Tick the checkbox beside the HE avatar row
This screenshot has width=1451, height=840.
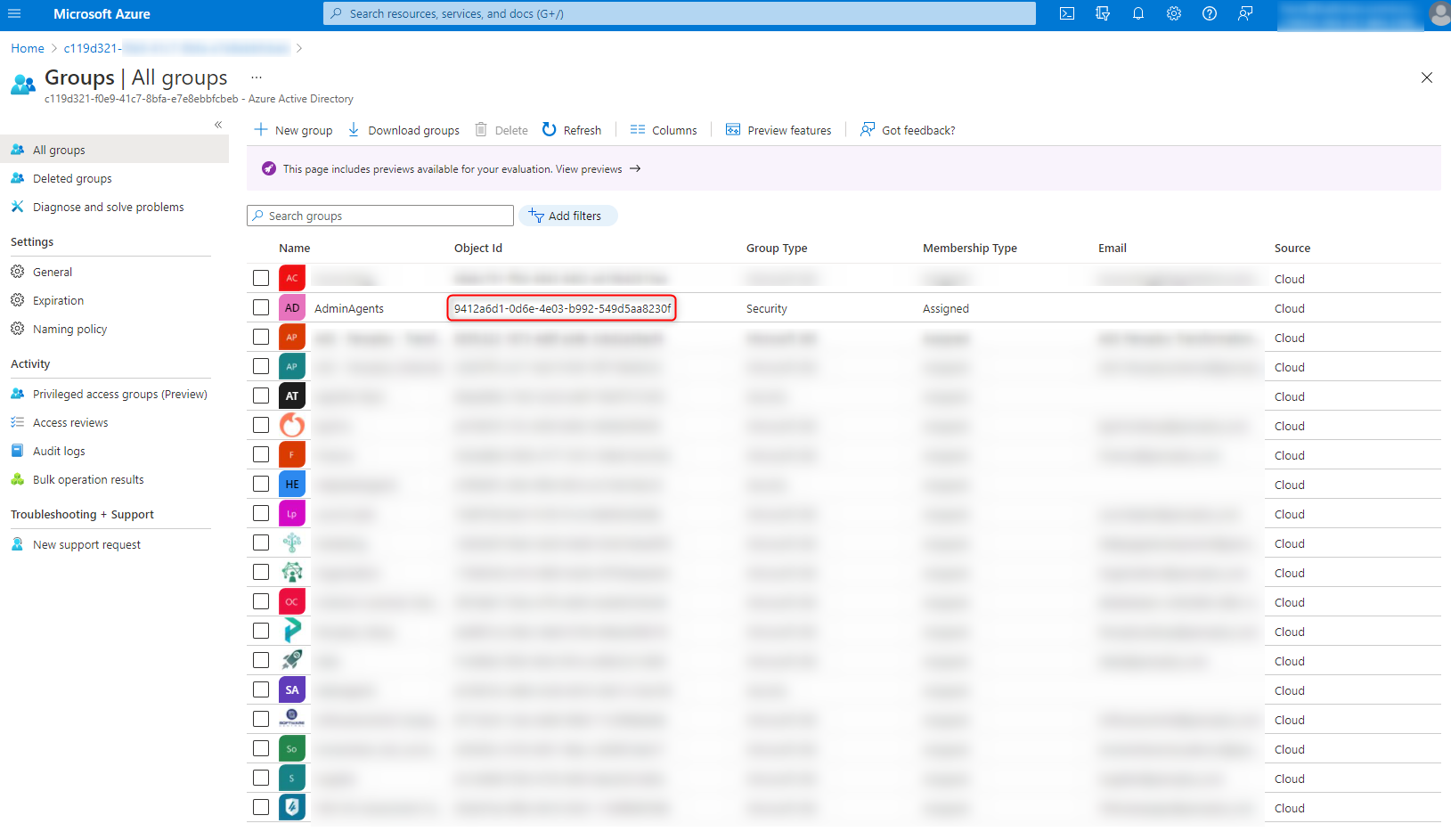click(x=261, y=484)
